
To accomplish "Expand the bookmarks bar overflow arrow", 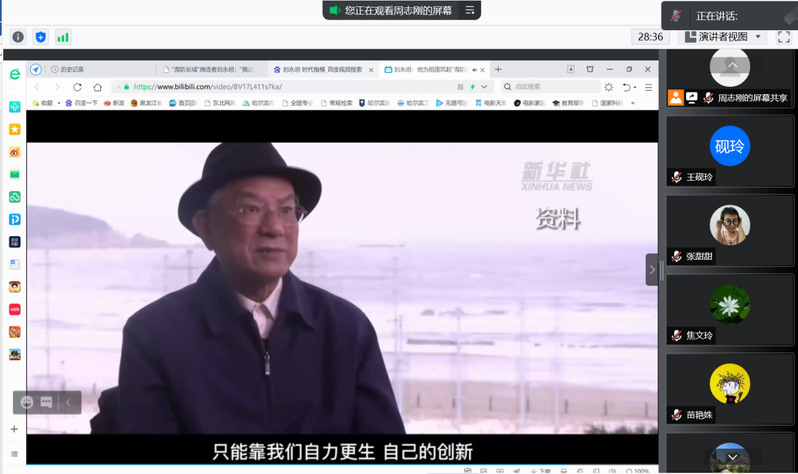I will [x=633, y=103].
